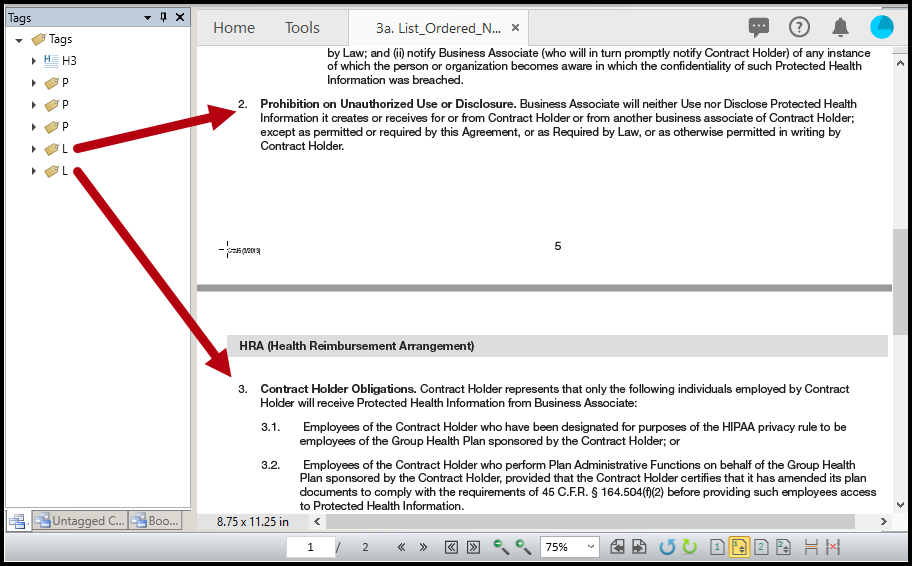This screenshot has width=912, height=566.
Task: Expand the first L tag node
Action: pos(34,149)
